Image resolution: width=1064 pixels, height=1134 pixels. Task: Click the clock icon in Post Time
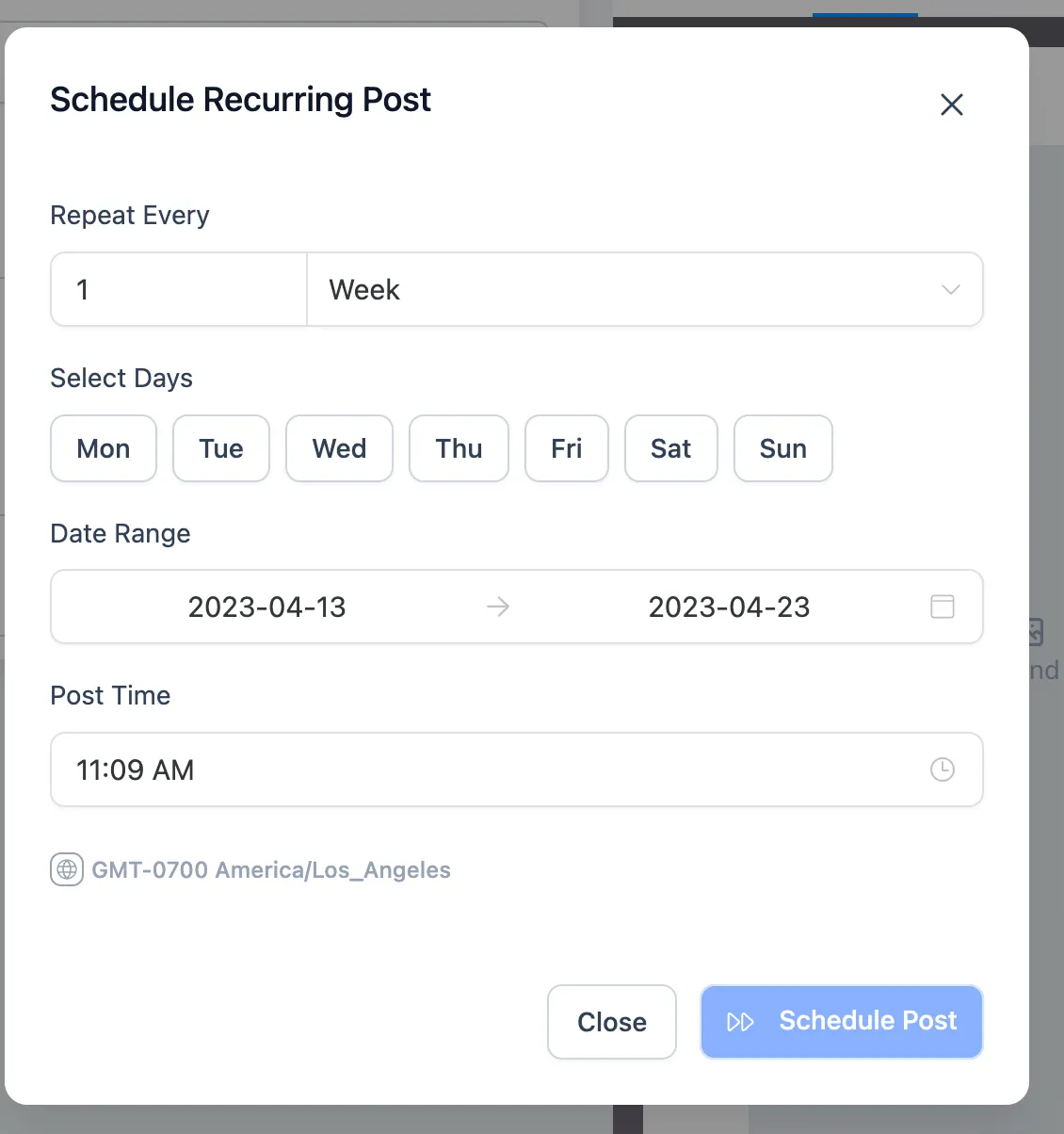(x=943, y=769)
